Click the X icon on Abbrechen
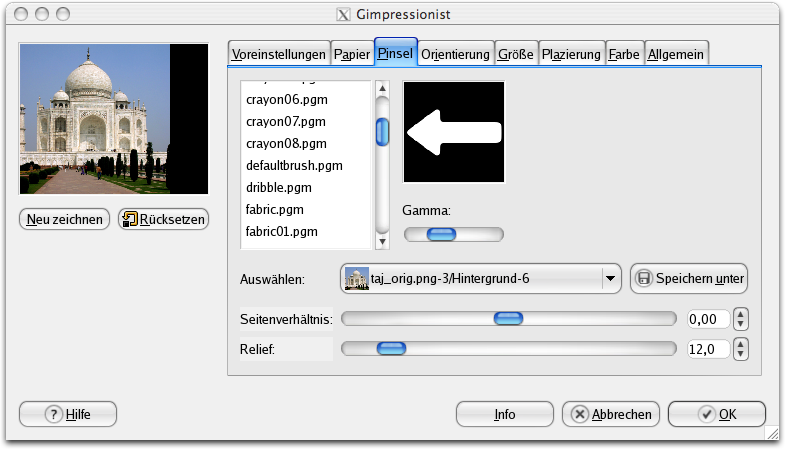 580,414
